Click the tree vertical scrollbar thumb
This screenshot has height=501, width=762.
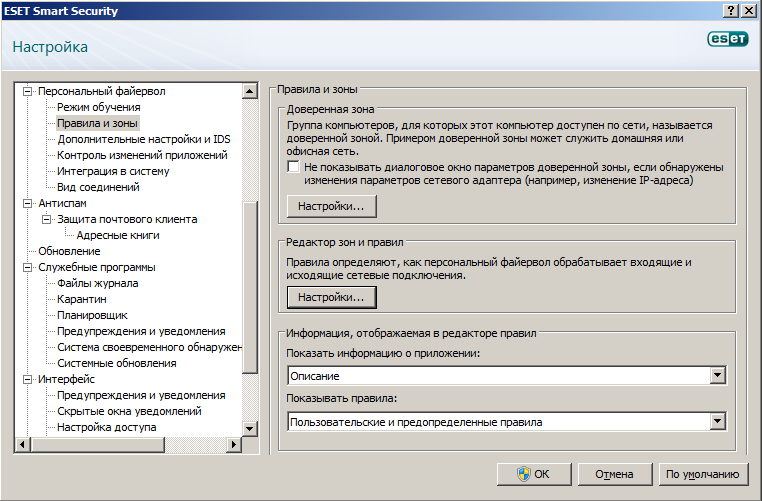(250, 287)
